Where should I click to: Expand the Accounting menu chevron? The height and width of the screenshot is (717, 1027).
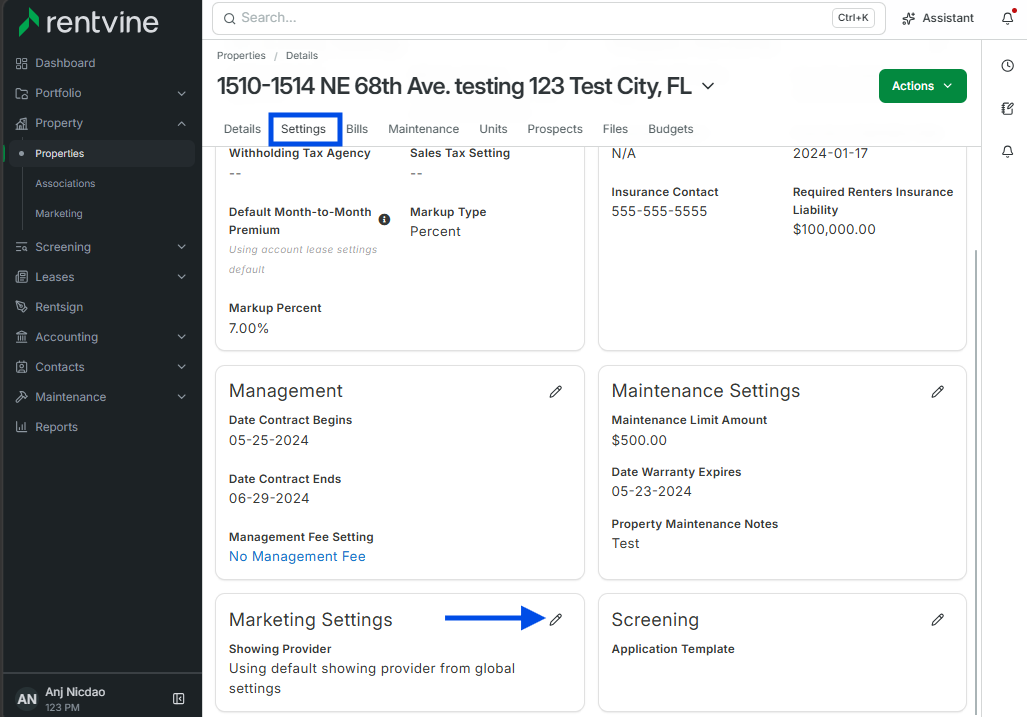(x=181, y=337)
